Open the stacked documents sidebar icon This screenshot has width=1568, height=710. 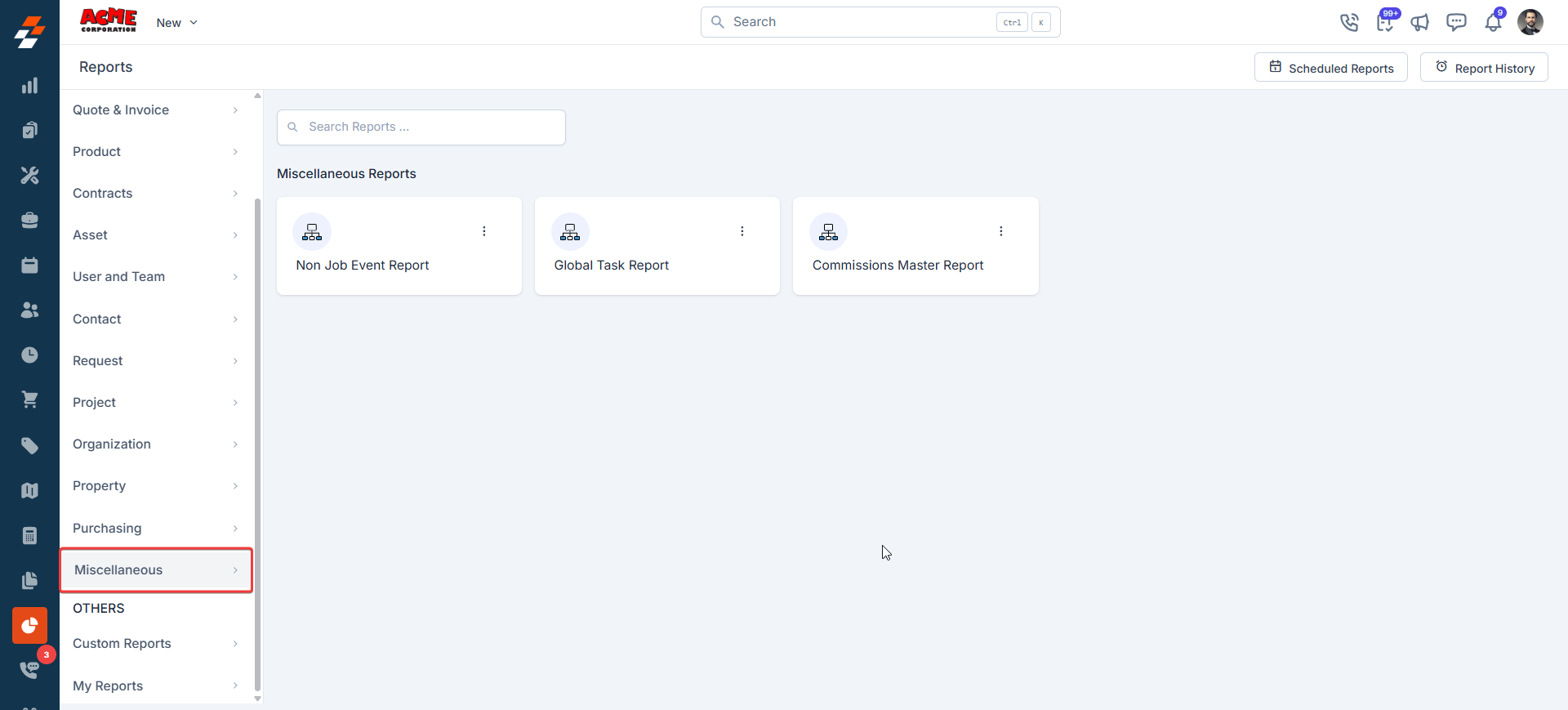coord(29,580)
